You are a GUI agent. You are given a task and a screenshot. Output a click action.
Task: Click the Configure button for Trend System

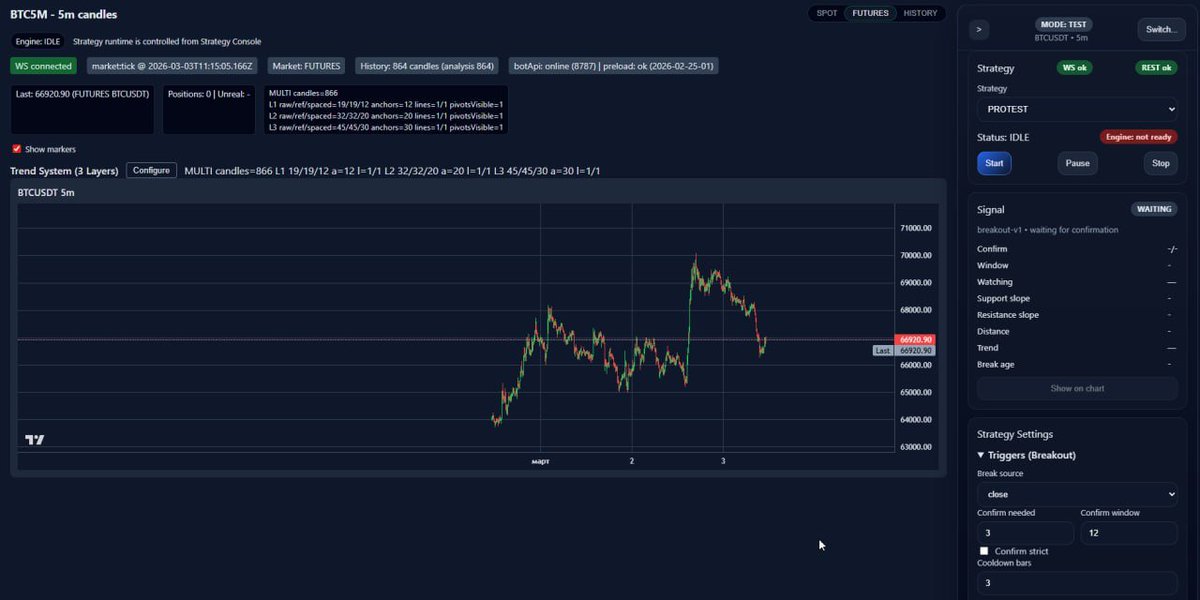[x=151, y=171]
